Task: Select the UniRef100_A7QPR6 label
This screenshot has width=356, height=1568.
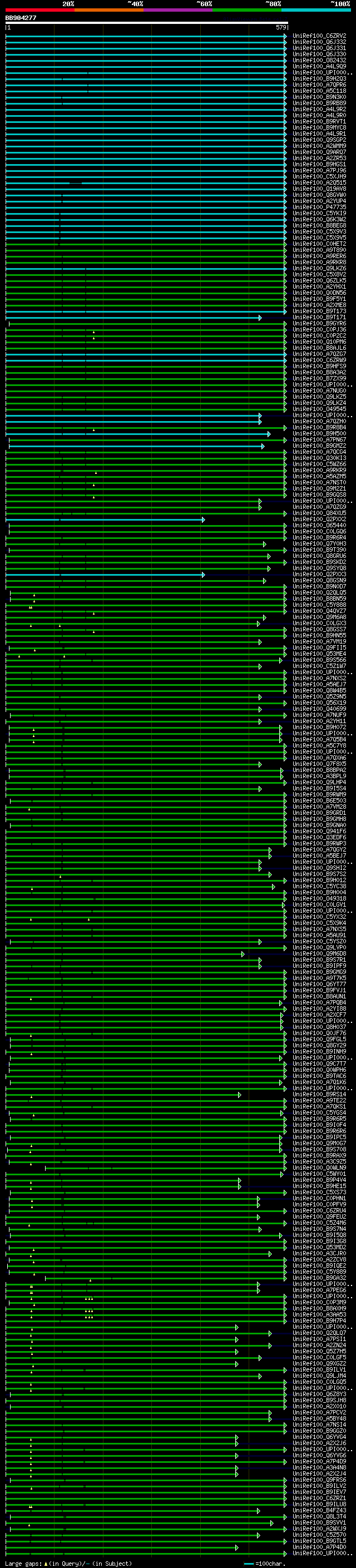Action: (x=319, y=85)
